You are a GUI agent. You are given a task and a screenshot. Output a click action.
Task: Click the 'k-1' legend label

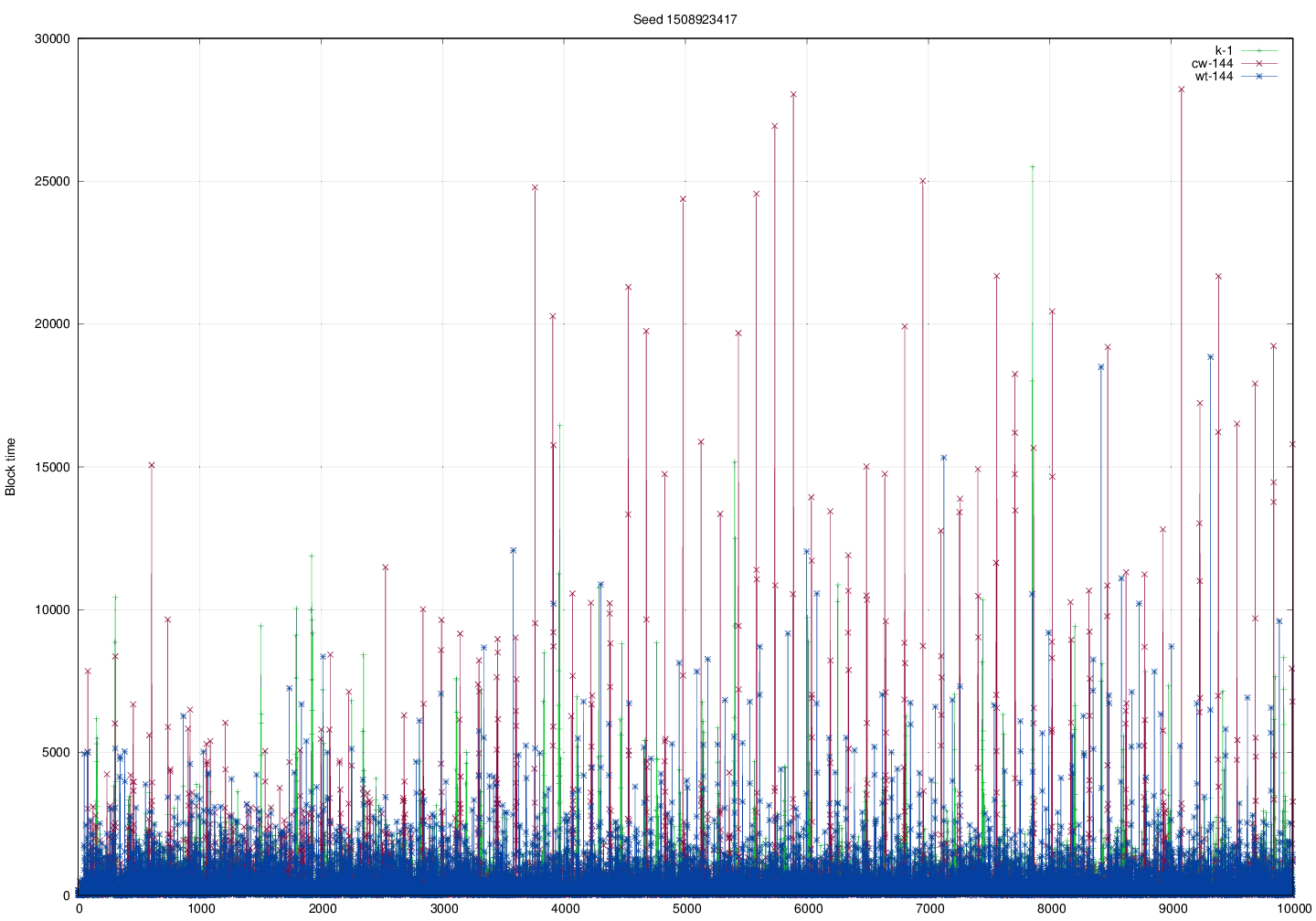[1224, 50]
